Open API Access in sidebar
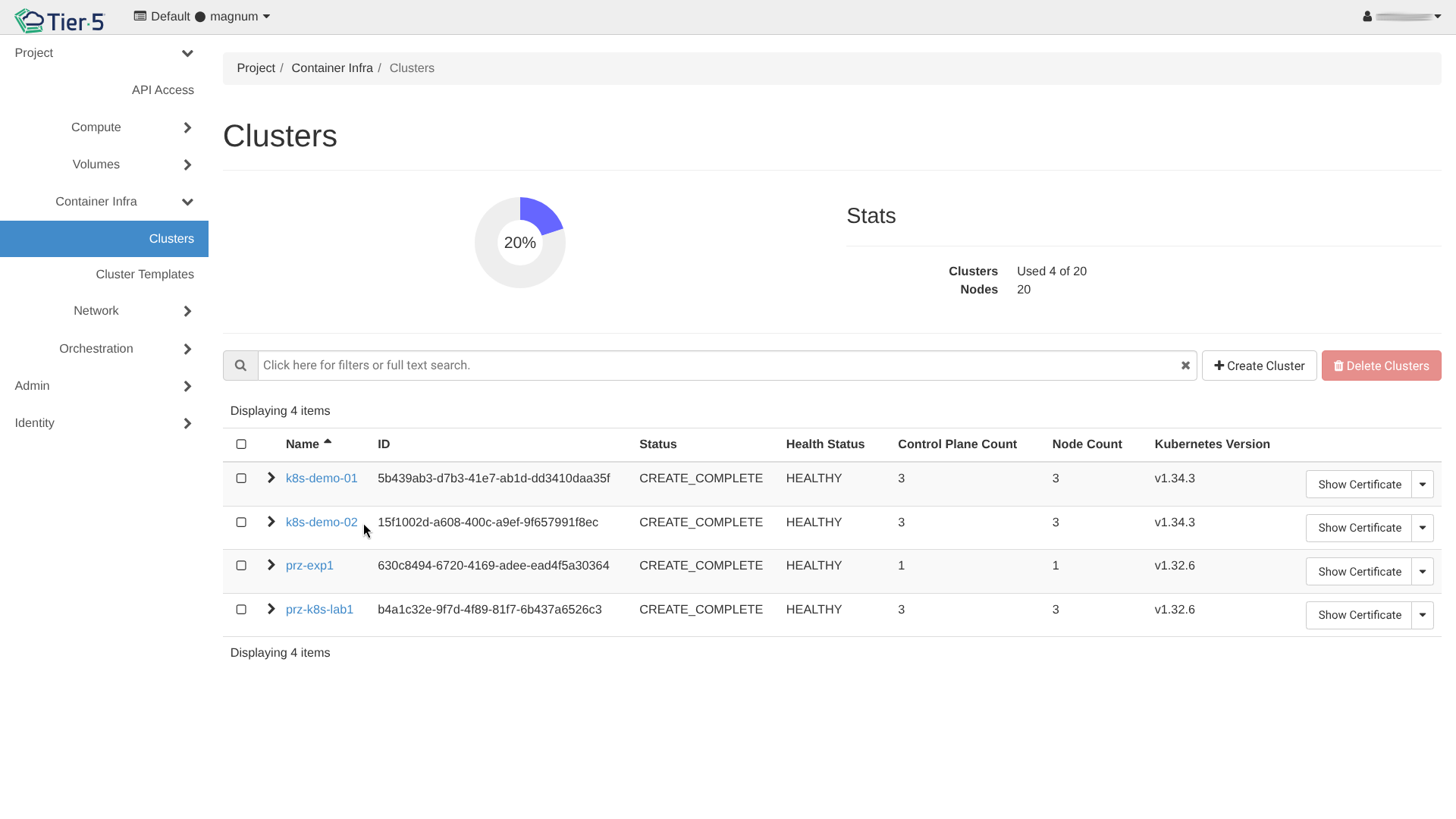Image resolution: width=1456 pixels, height=819 pixels. [x=162, y=90]
